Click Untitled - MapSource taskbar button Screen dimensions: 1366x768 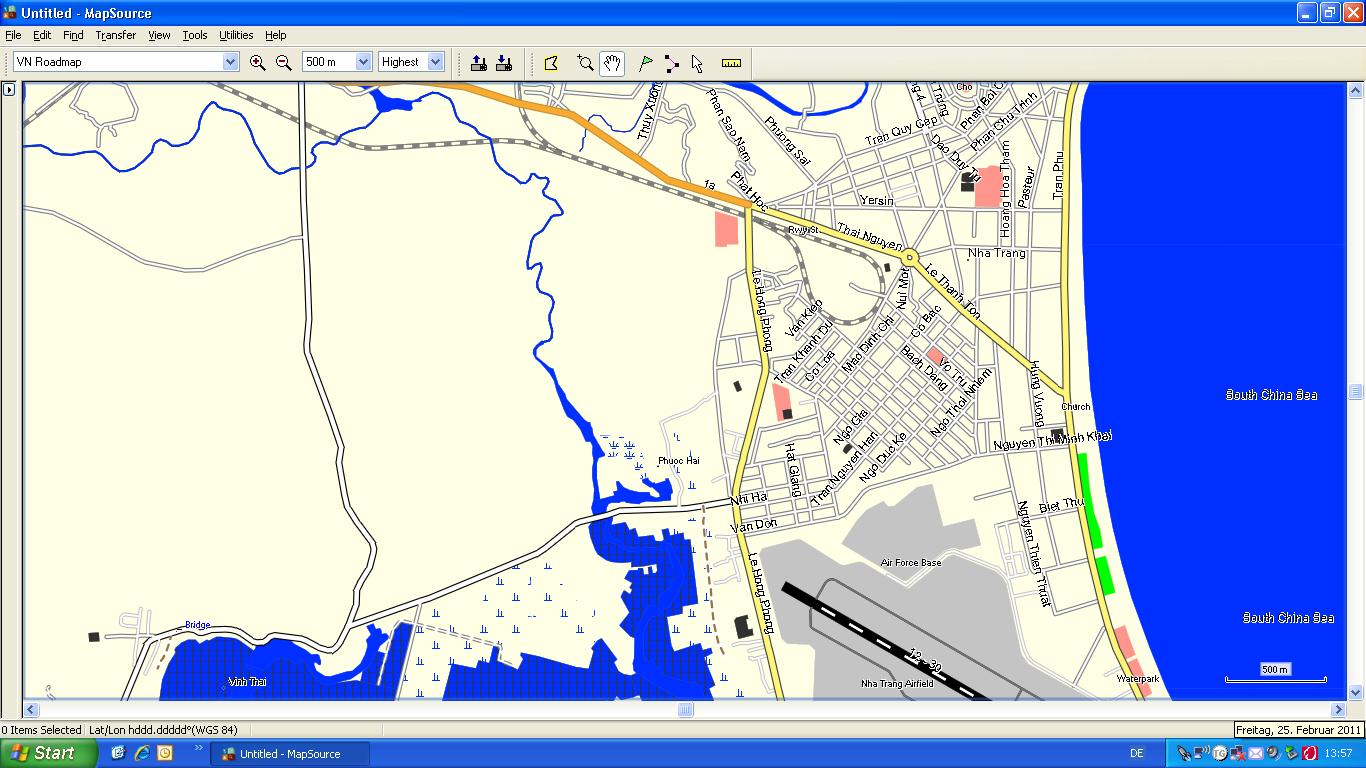(290, 754)
